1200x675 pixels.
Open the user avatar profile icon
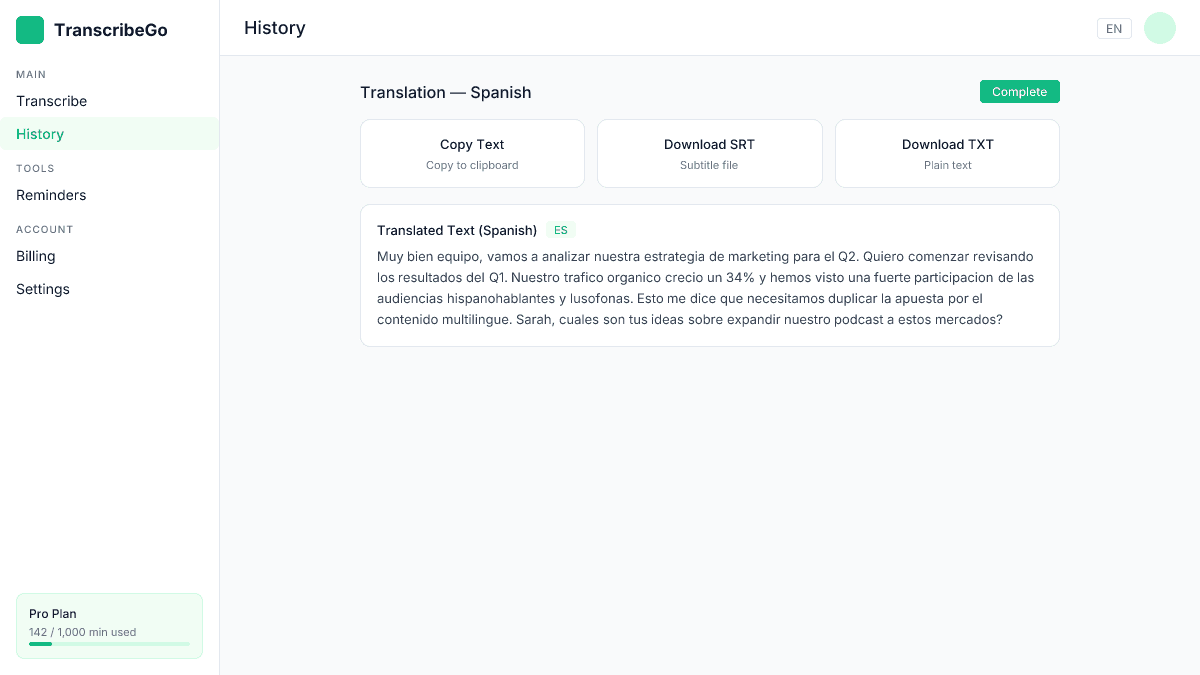[1159, 28]
